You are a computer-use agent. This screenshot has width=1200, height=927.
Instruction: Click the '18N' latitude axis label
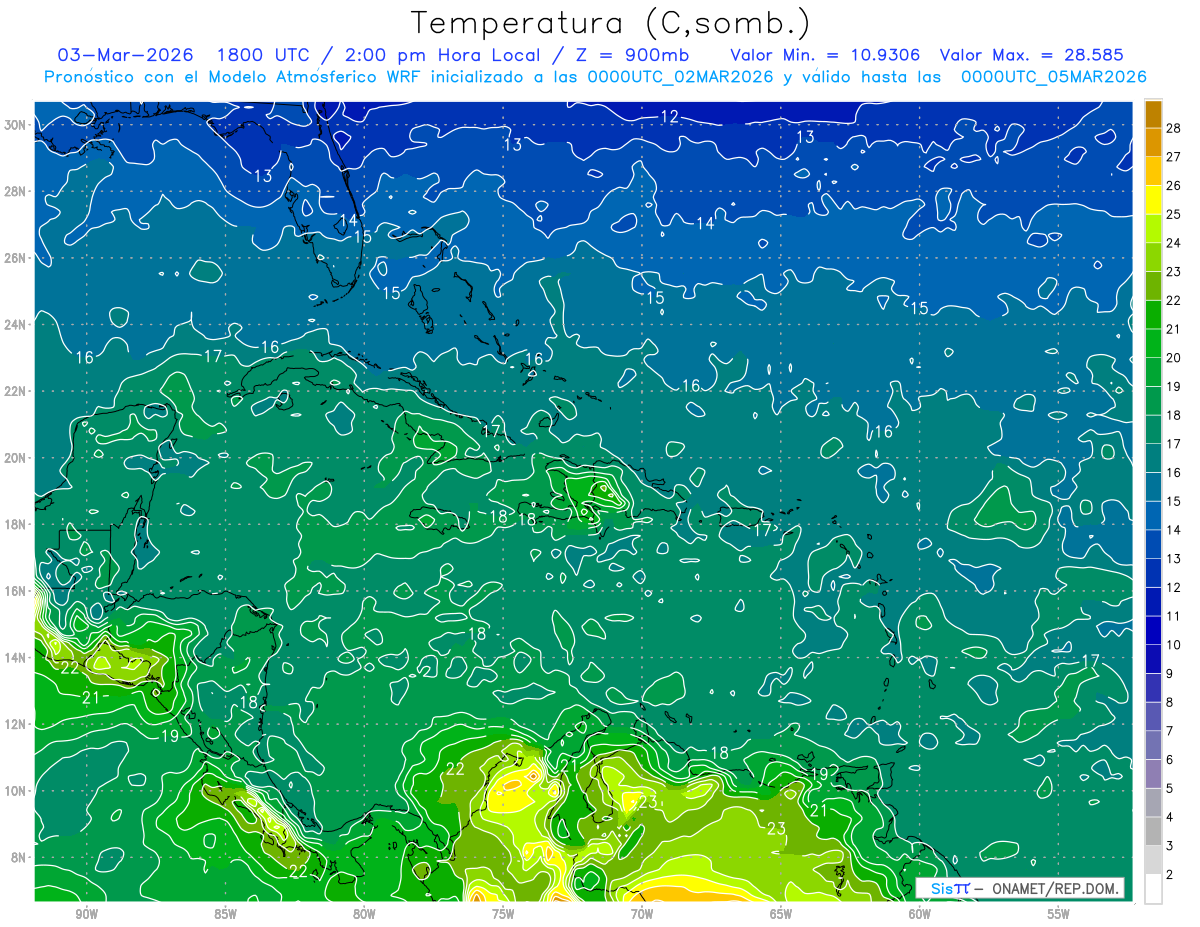point(15,524)
